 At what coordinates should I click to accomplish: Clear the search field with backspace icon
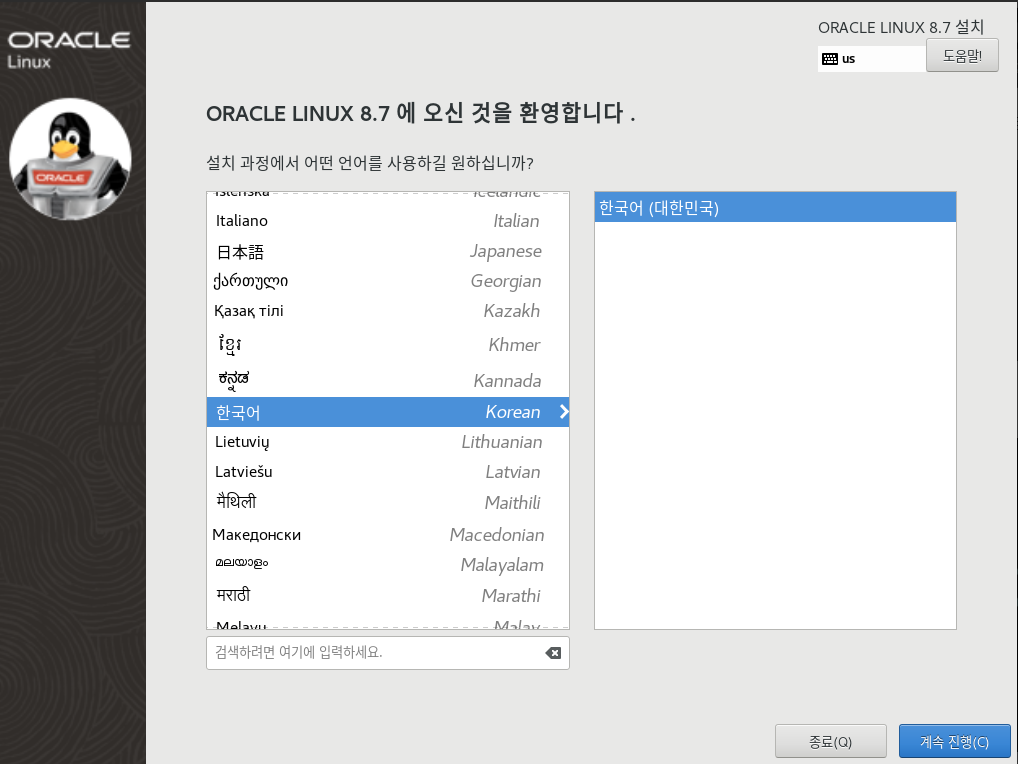pyautogui.click(x=553, y=653)
